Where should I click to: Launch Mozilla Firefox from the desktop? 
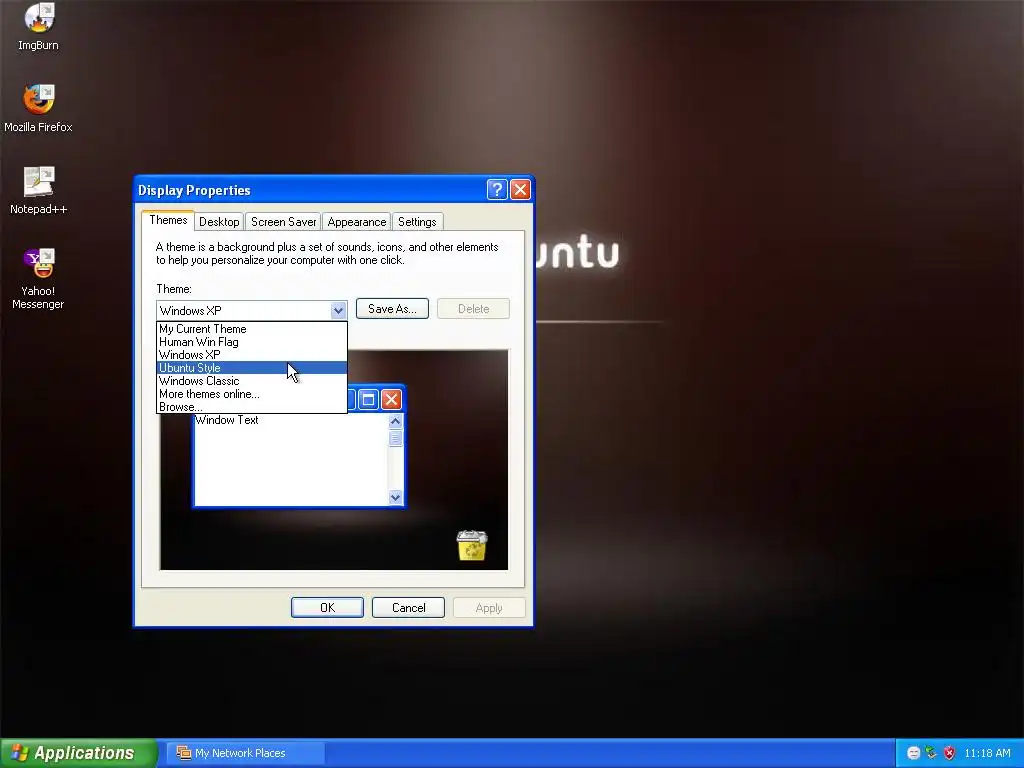coord(38,108)
